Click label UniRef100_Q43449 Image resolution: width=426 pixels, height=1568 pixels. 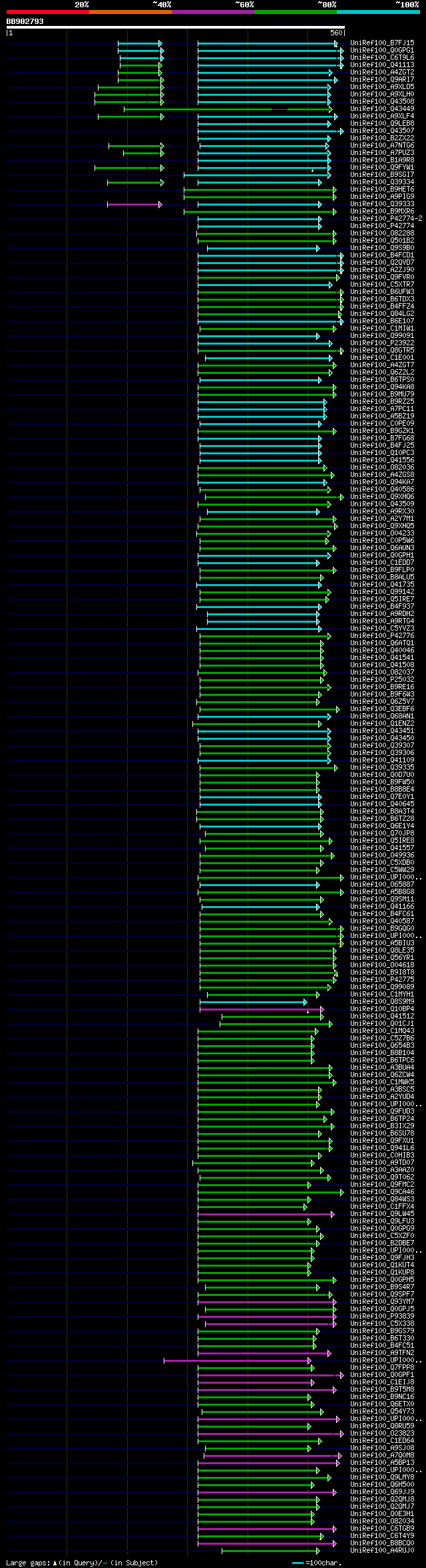tap(382, 108)
